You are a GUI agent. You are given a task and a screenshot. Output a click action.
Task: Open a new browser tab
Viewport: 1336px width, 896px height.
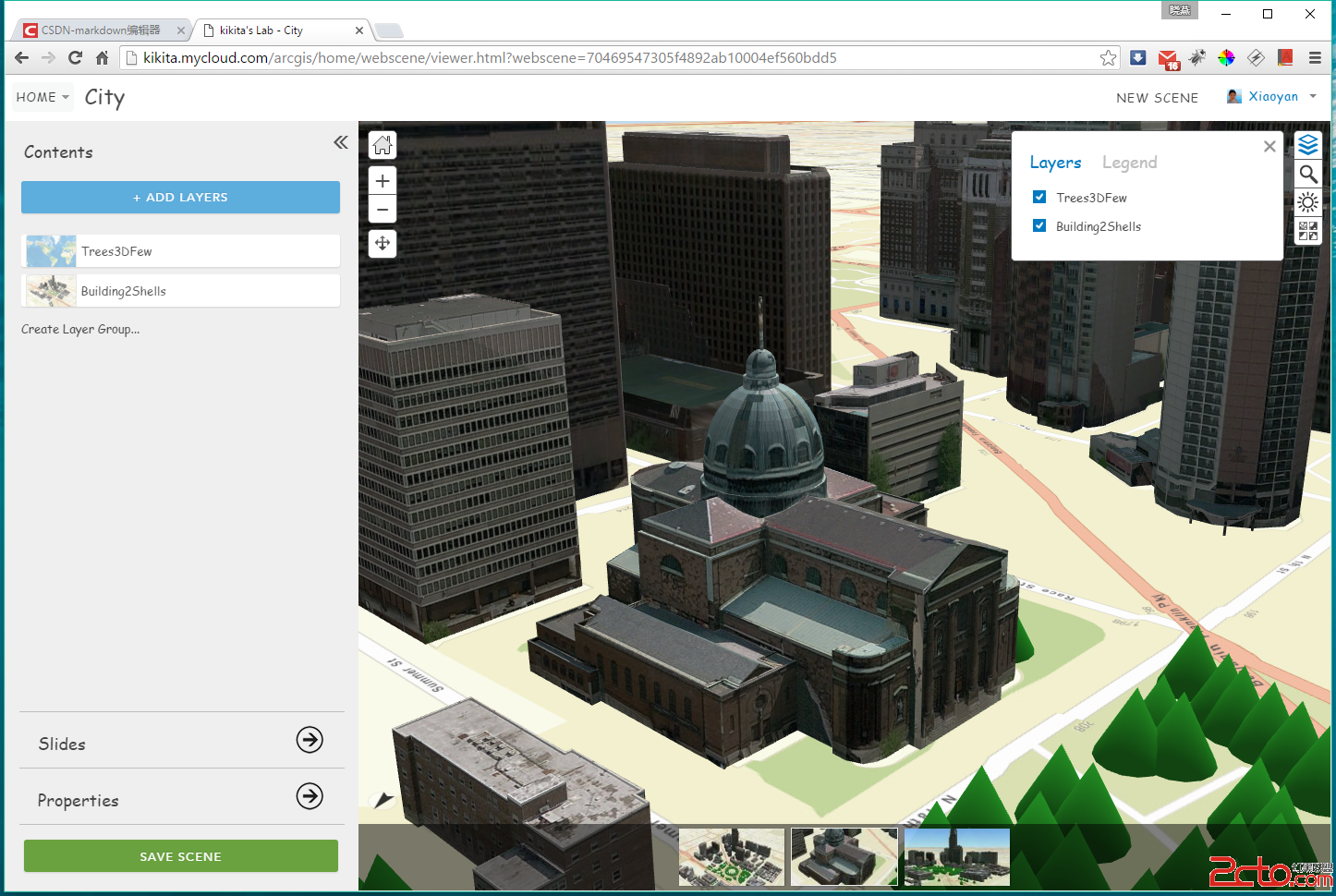(389, 31)
